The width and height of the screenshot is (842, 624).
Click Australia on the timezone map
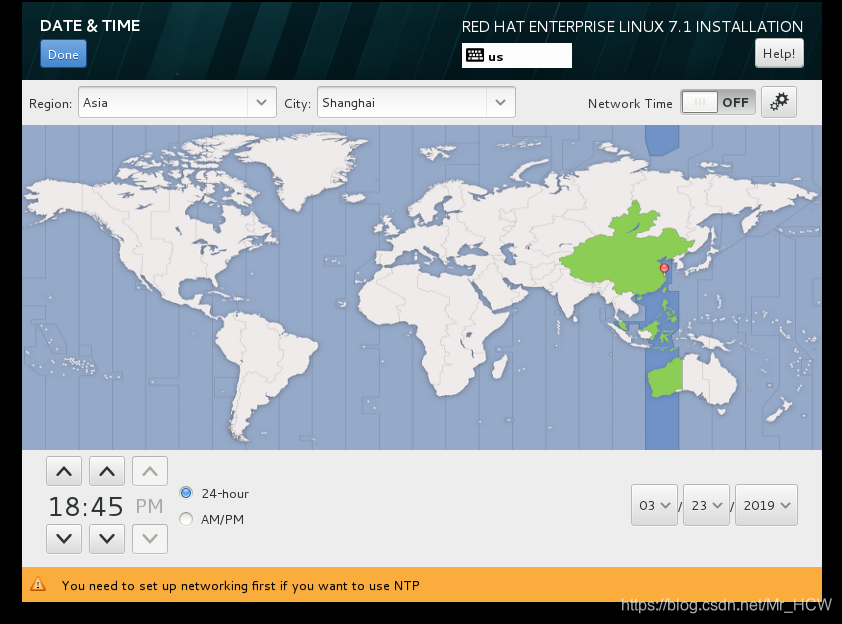(x=693, y=379)
